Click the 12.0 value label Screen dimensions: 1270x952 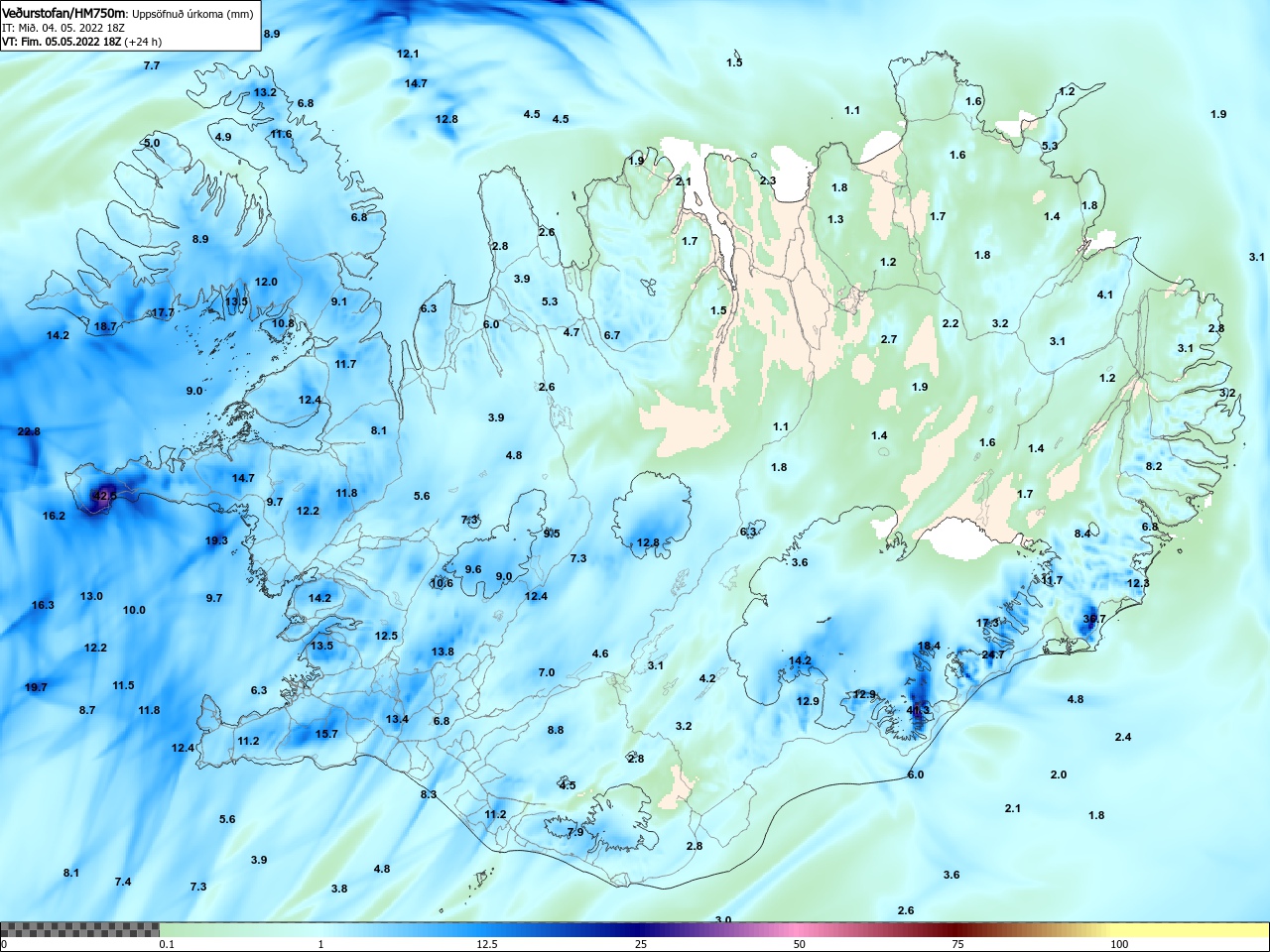(x=266, y=282)
